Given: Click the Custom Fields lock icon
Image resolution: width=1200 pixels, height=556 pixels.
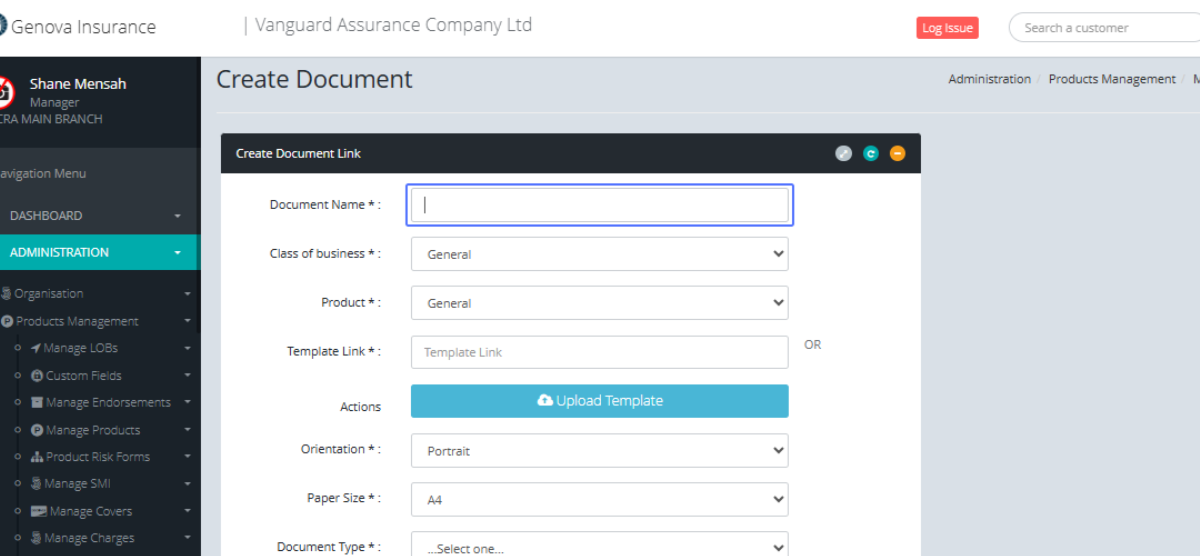Looking at the screenshot, I should coord(37,376).
